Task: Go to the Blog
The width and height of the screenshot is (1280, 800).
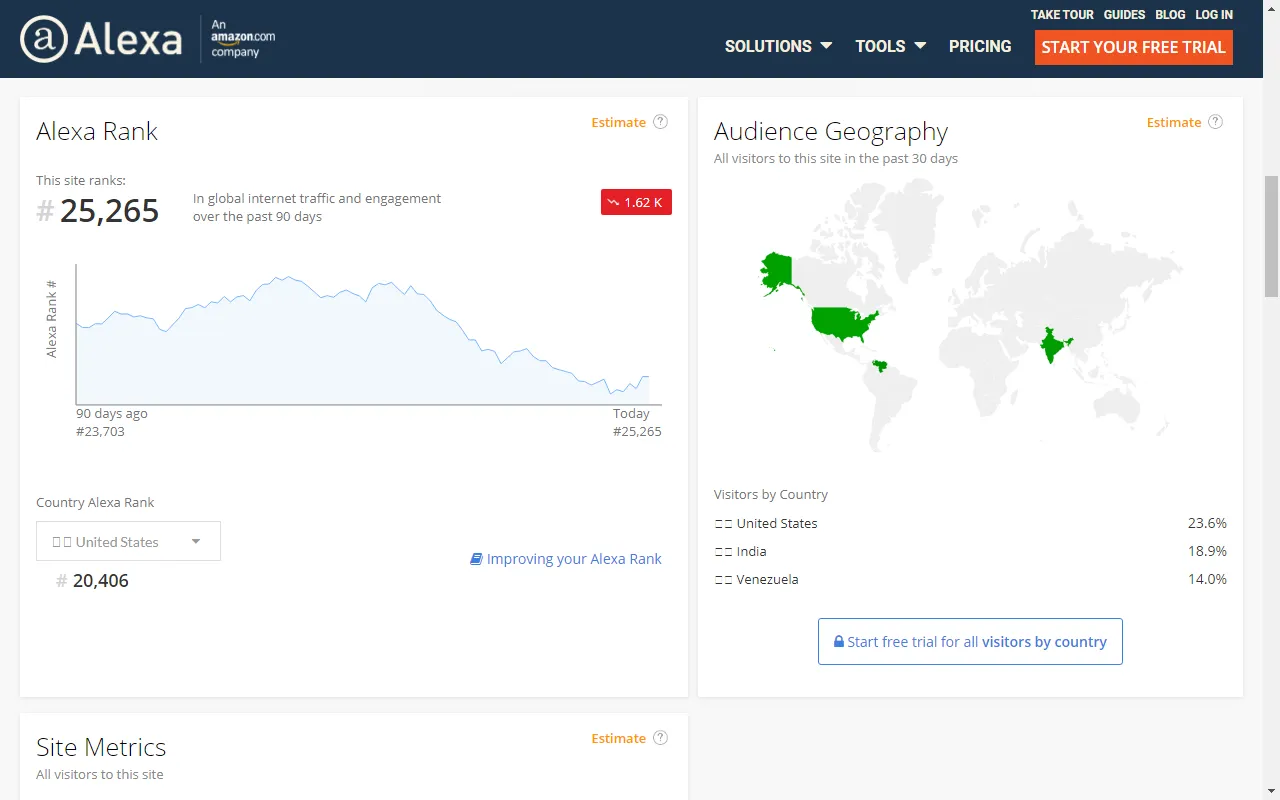Action: click(x=1170, y=15)
